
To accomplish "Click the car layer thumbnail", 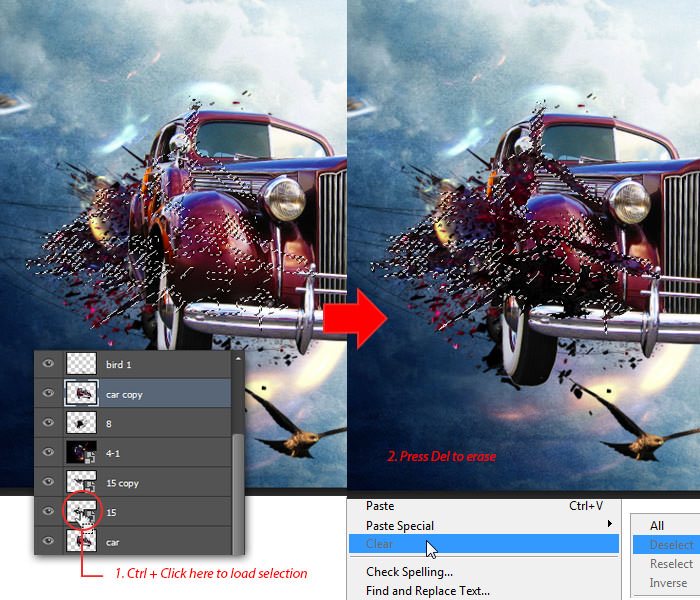I will (81, 541).
